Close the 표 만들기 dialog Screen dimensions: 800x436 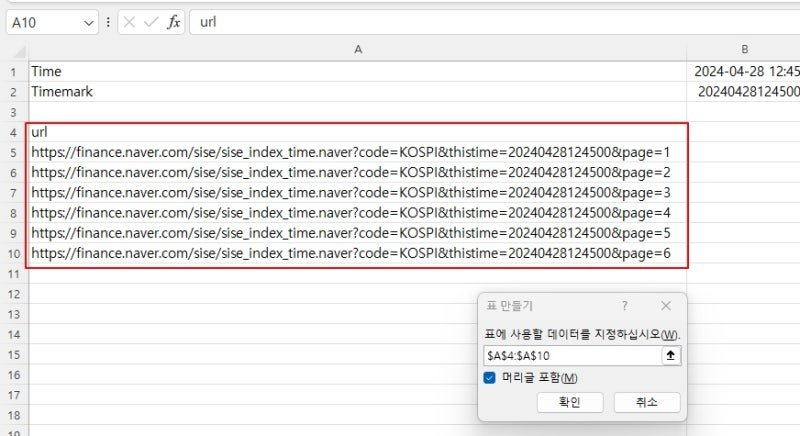(666, 306)
